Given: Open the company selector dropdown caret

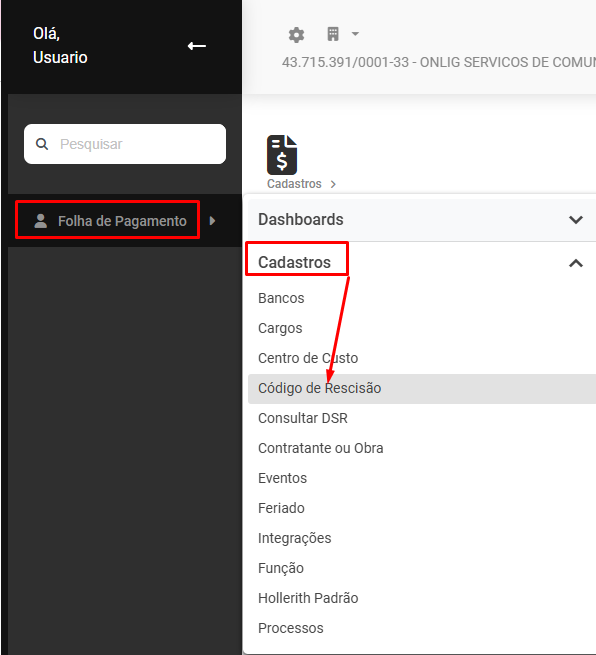Looking at the screenshot, I should coord(355,34).
